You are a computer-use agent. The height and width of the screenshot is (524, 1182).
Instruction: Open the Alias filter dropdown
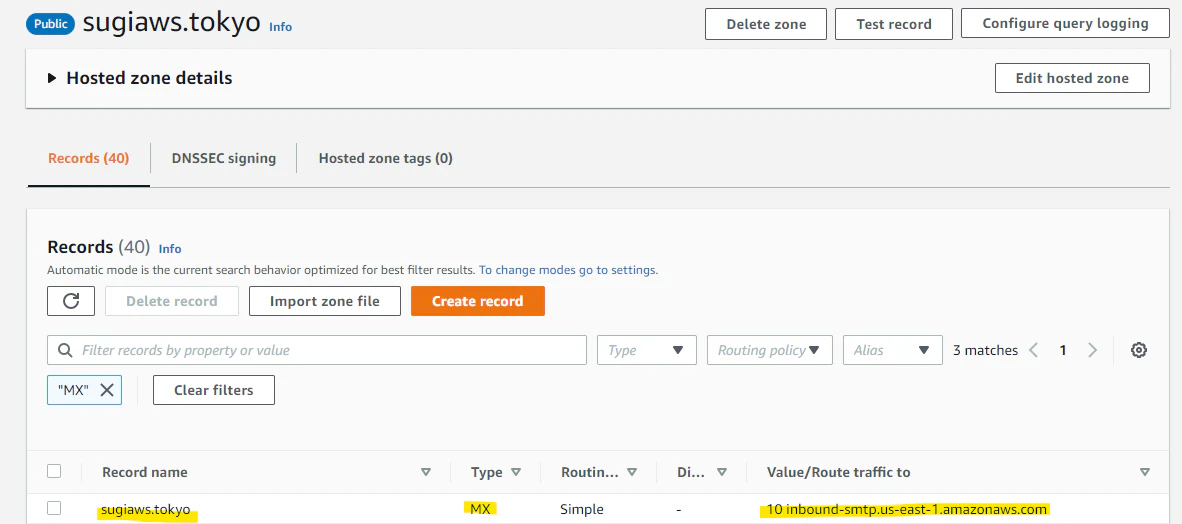[893, 350]
